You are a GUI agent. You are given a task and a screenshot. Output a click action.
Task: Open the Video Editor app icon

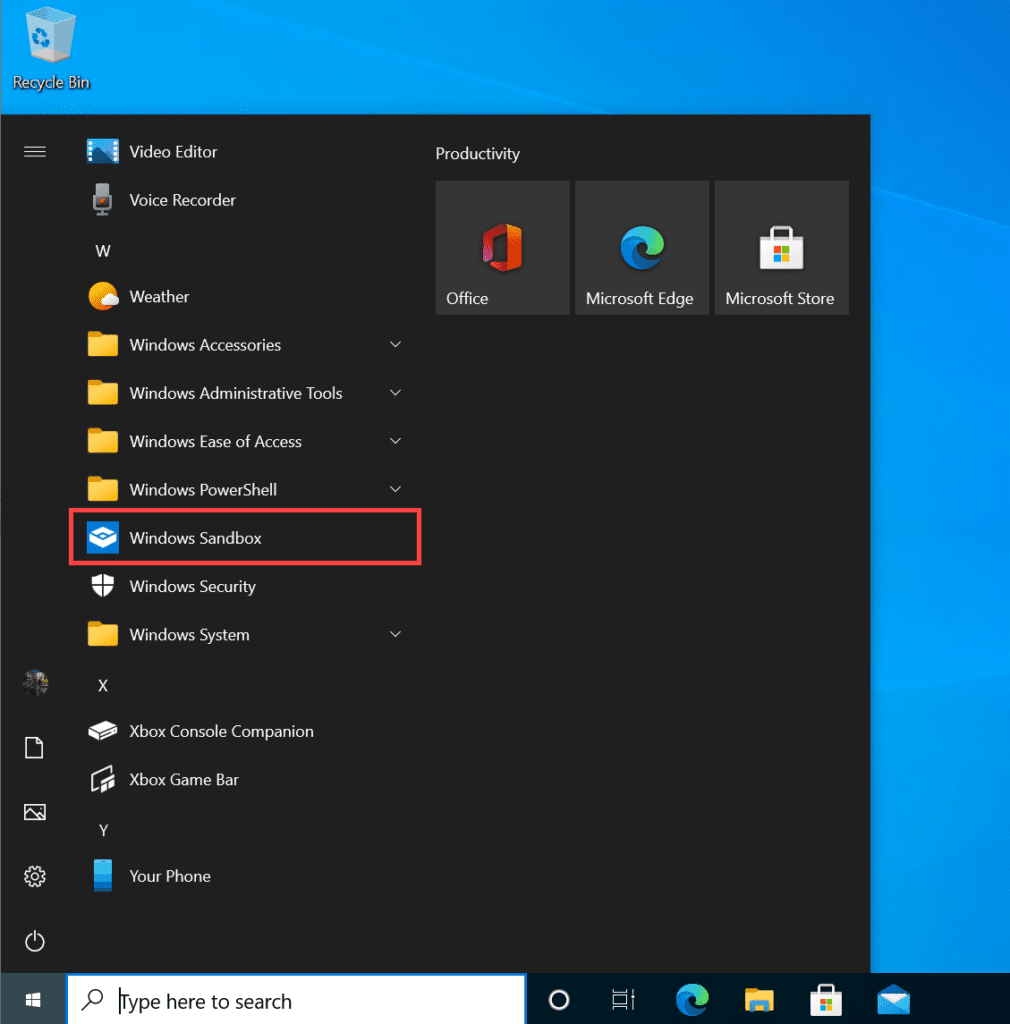[x=103, y=152]
